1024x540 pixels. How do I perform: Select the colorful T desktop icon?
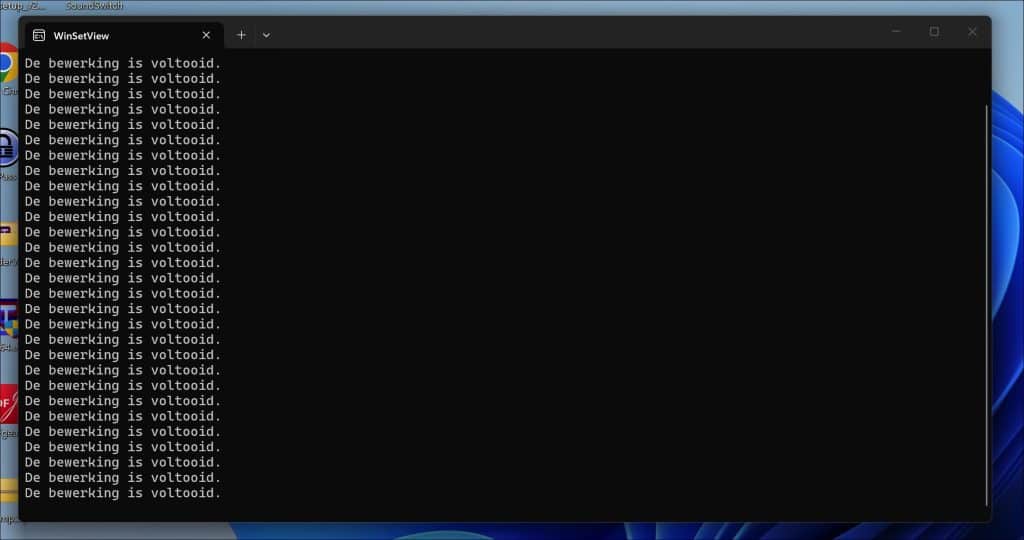pos(8,318)
